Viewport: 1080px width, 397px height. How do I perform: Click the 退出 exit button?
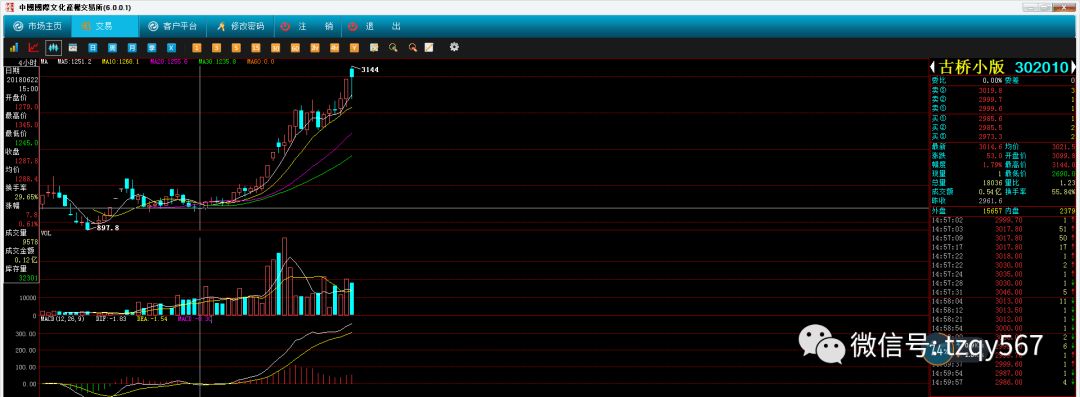coord(374,26)
